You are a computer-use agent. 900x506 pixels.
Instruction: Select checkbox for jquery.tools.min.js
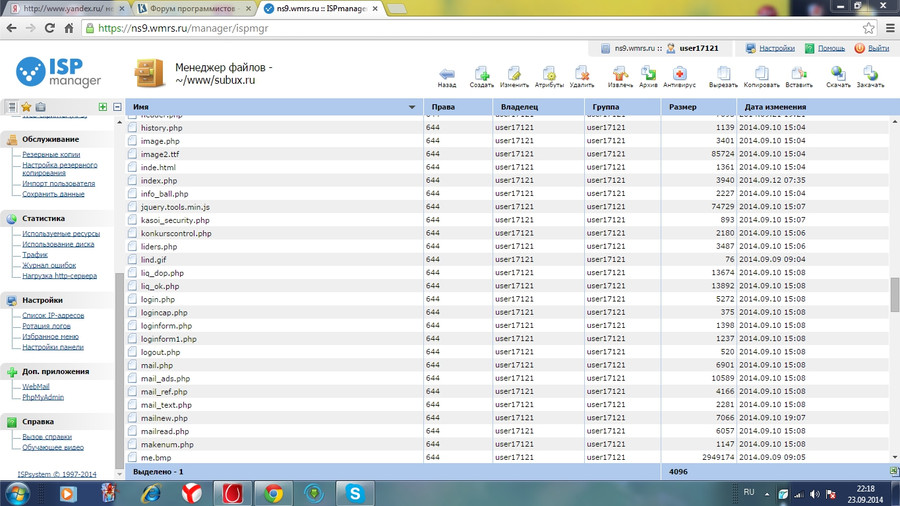coord(133,207)
